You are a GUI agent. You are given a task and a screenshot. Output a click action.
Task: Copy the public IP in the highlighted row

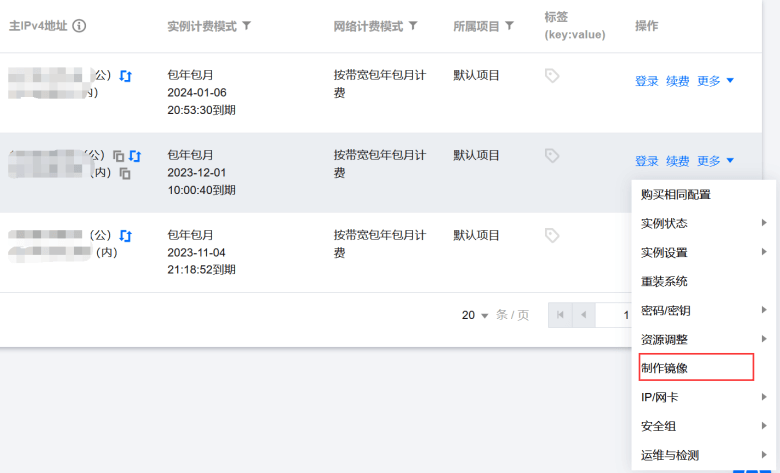point(118,156)
